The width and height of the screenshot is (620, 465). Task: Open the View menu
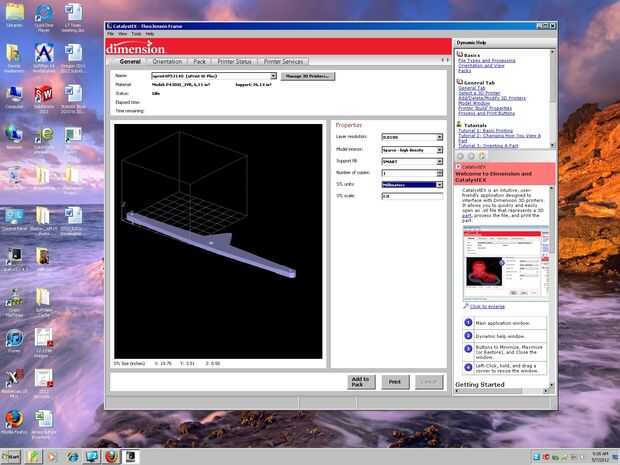[123, 34]
